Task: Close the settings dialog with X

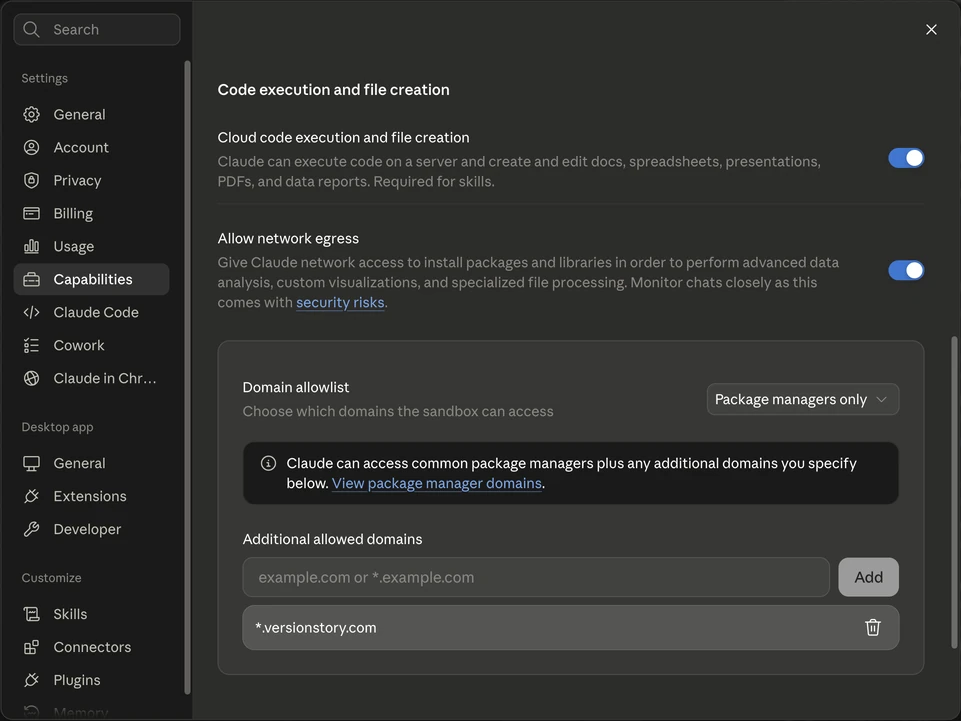Action: pos(931,29)
